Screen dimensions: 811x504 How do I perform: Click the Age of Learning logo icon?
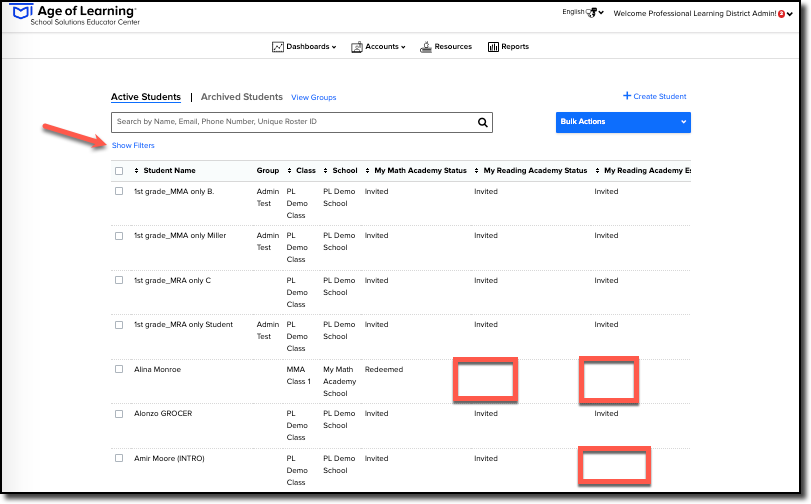pyautogui.click(x=22, y=11)
